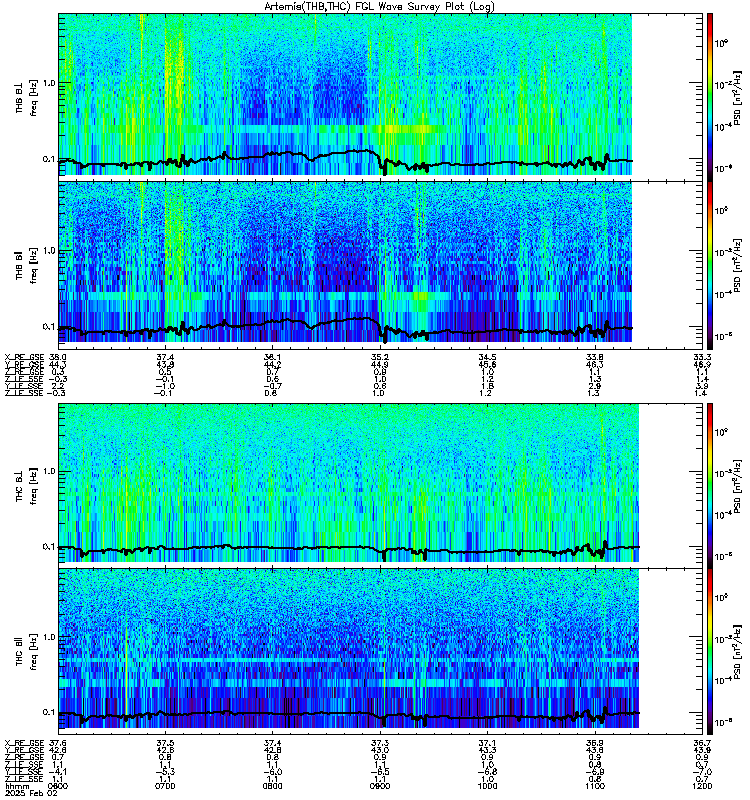Screen dimensions: 750x800
Task: Click the THB B⊥ spectrogram panel
Action: [x=381, y=95]
